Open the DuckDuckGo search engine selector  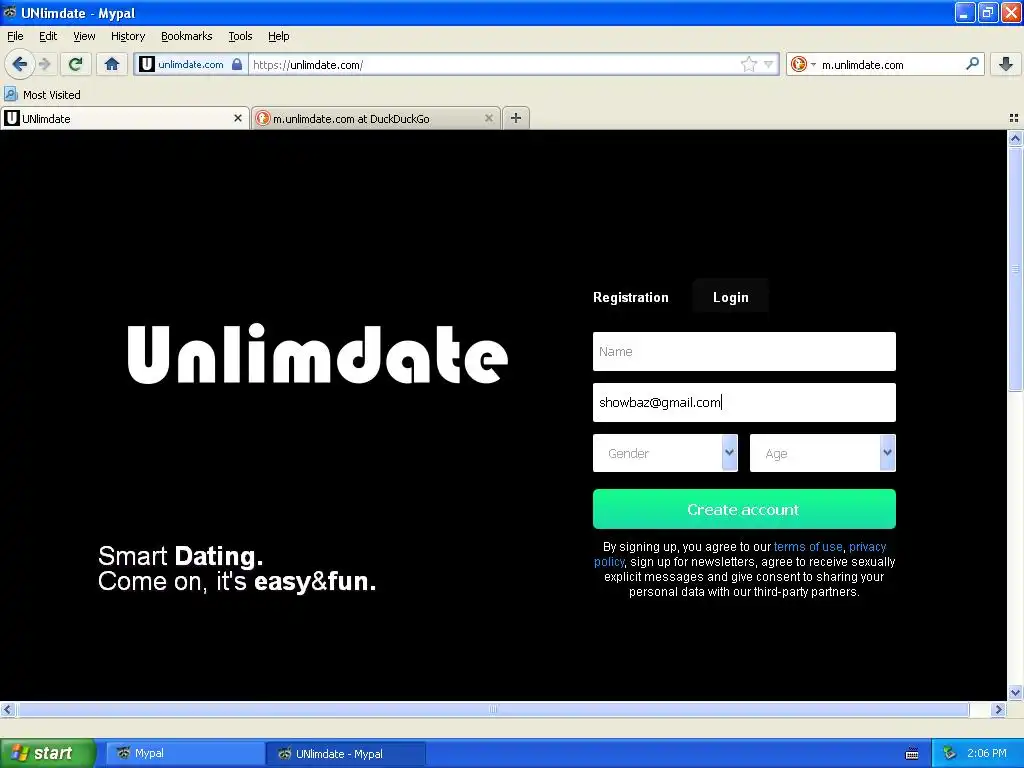(x=803, y=64)
